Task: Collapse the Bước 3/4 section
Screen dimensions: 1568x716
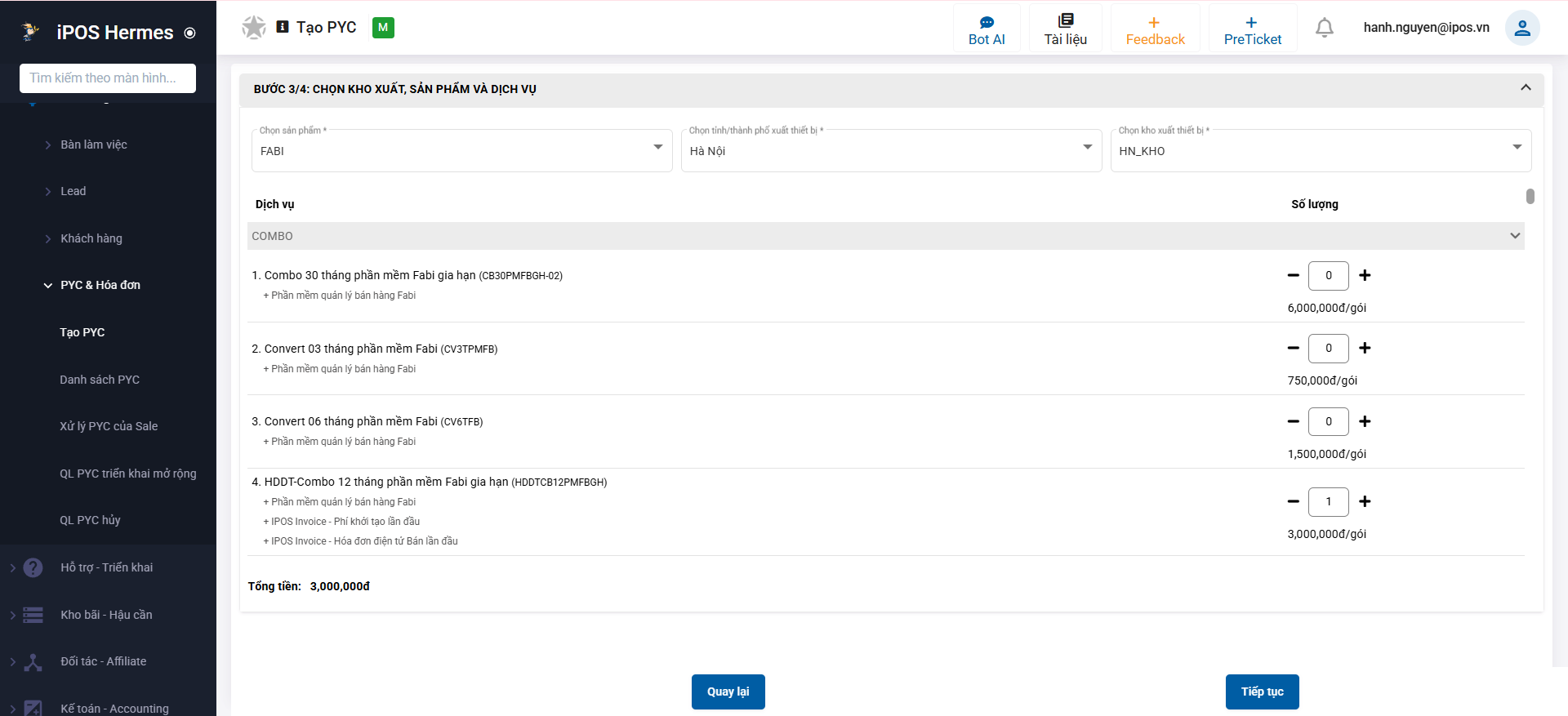Action: (x=1526, y=87)
